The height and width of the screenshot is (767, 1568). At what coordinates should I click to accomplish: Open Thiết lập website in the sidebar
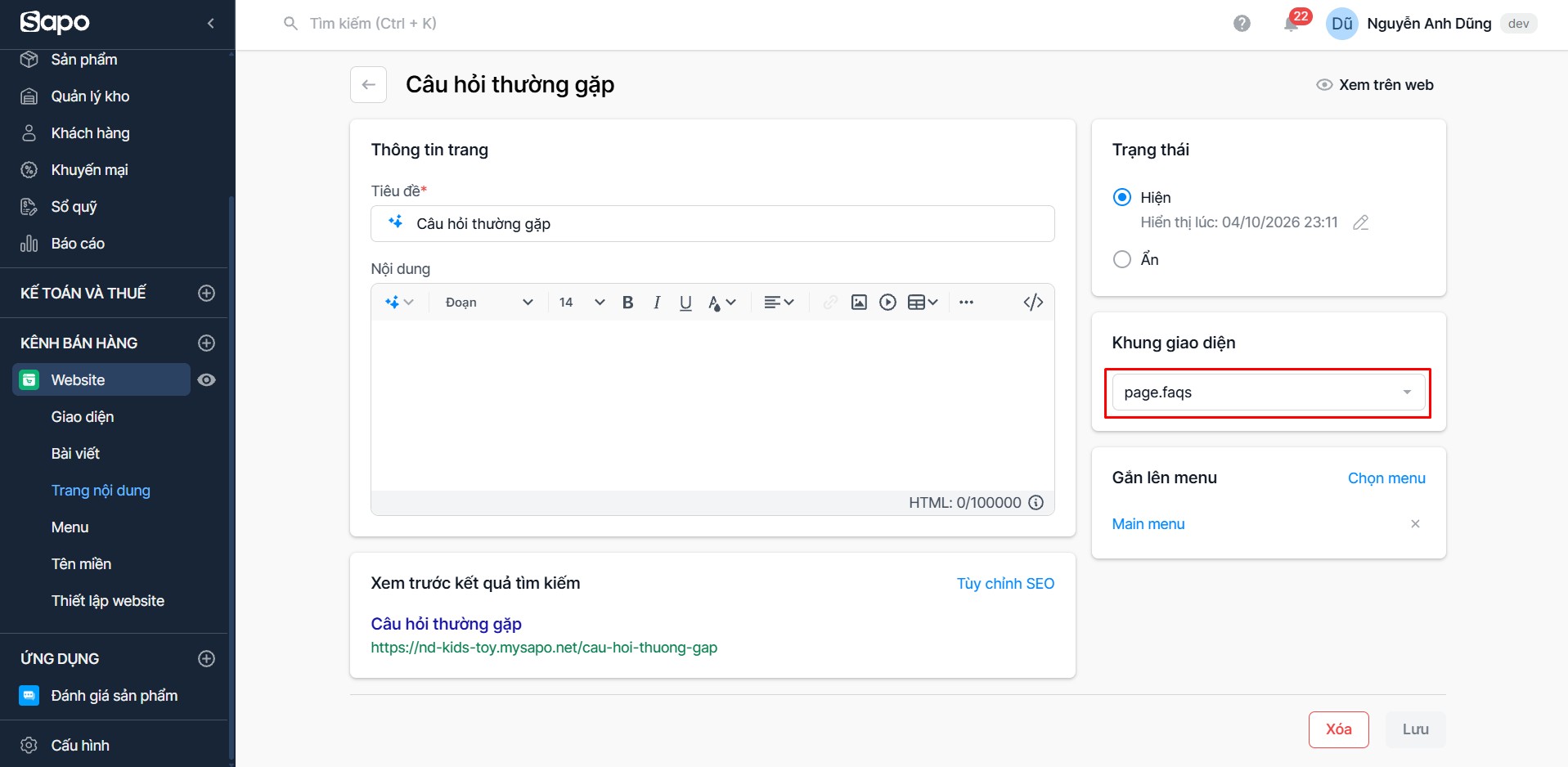click(x=108, y=601)
